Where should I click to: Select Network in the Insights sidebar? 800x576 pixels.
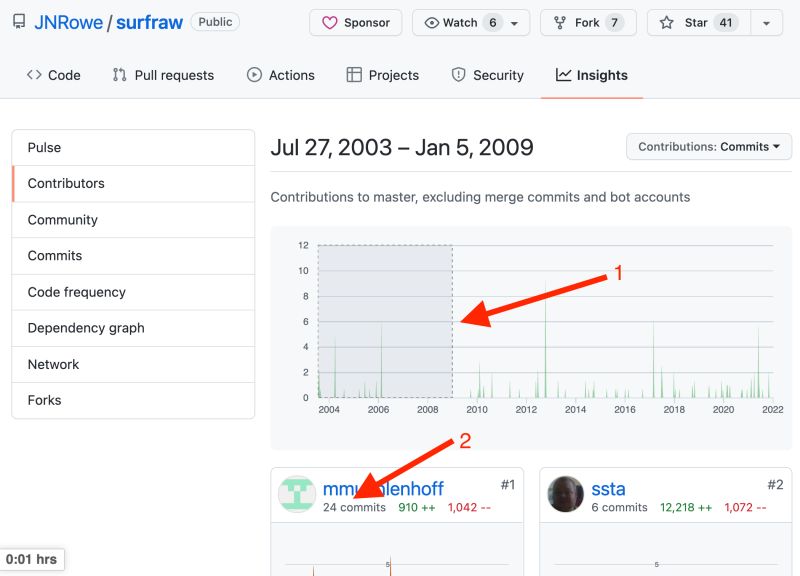[53, 364]
